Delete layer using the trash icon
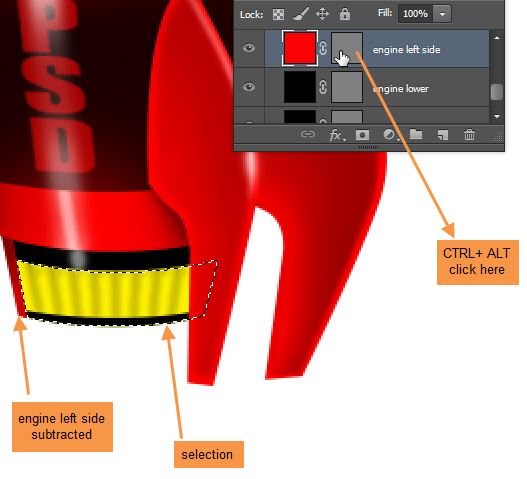 470,134
